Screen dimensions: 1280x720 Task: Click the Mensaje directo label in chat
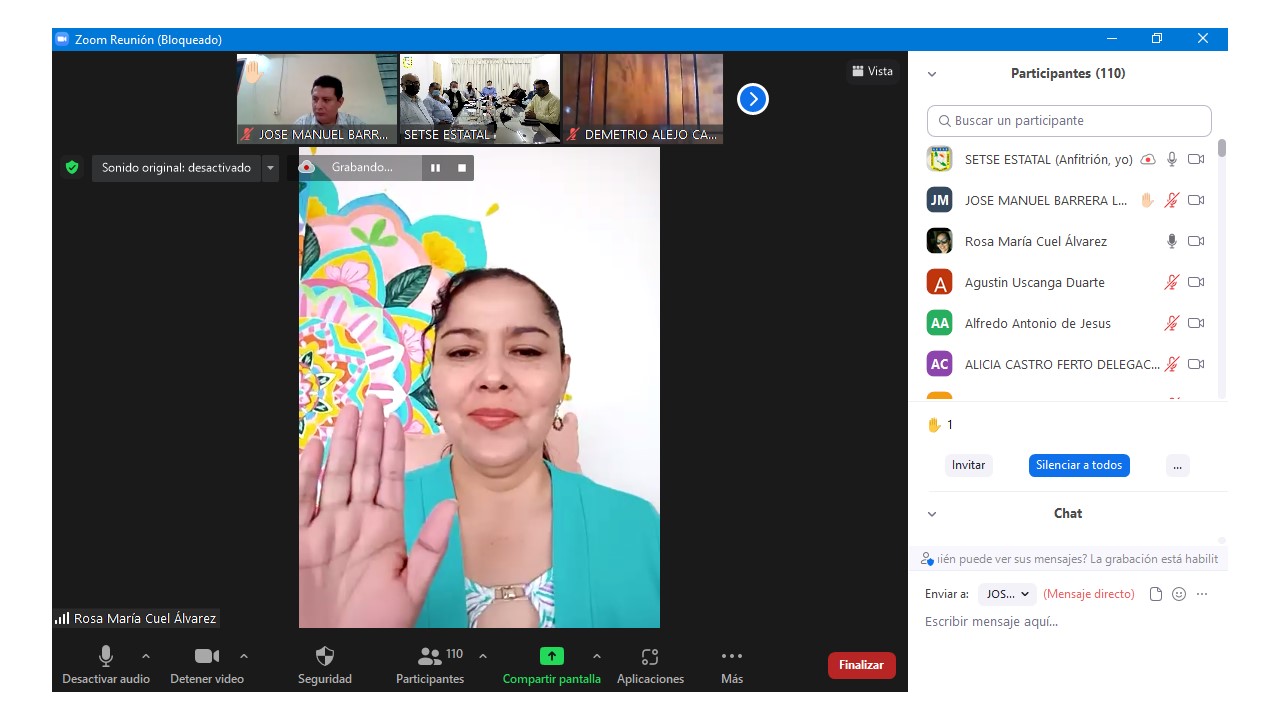[x=1089, y=594]
